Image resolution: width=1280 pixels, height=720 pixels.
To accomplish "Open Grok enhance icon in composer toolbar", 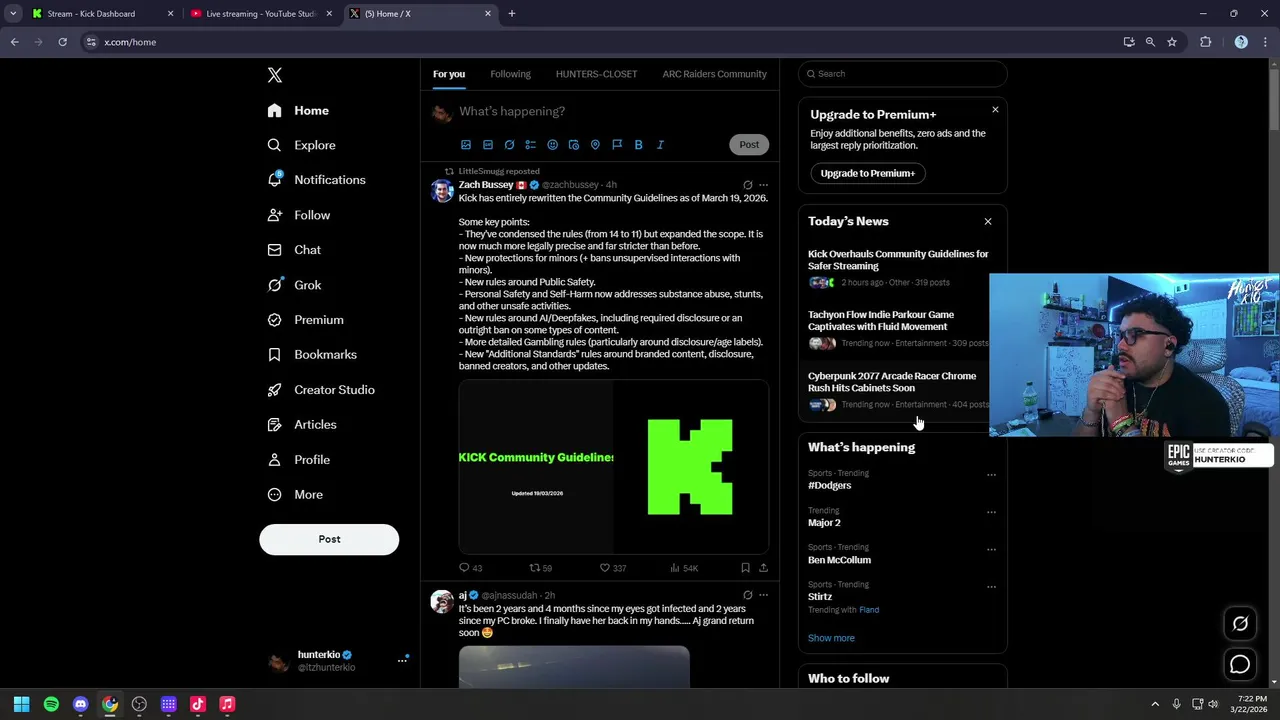I will click(x=509, y=145).
